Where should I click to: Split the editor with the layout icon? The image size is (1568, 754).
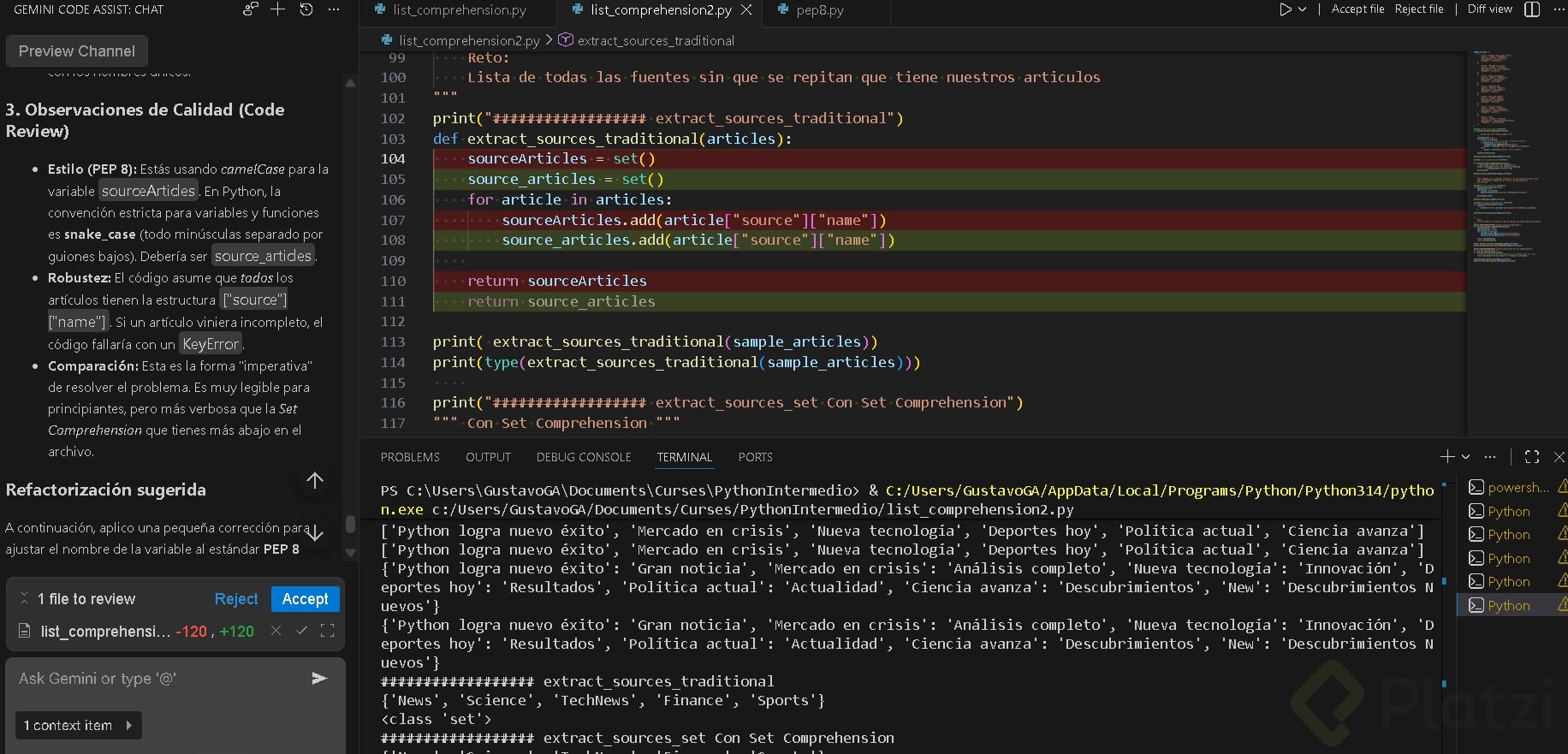[1532, 9]
